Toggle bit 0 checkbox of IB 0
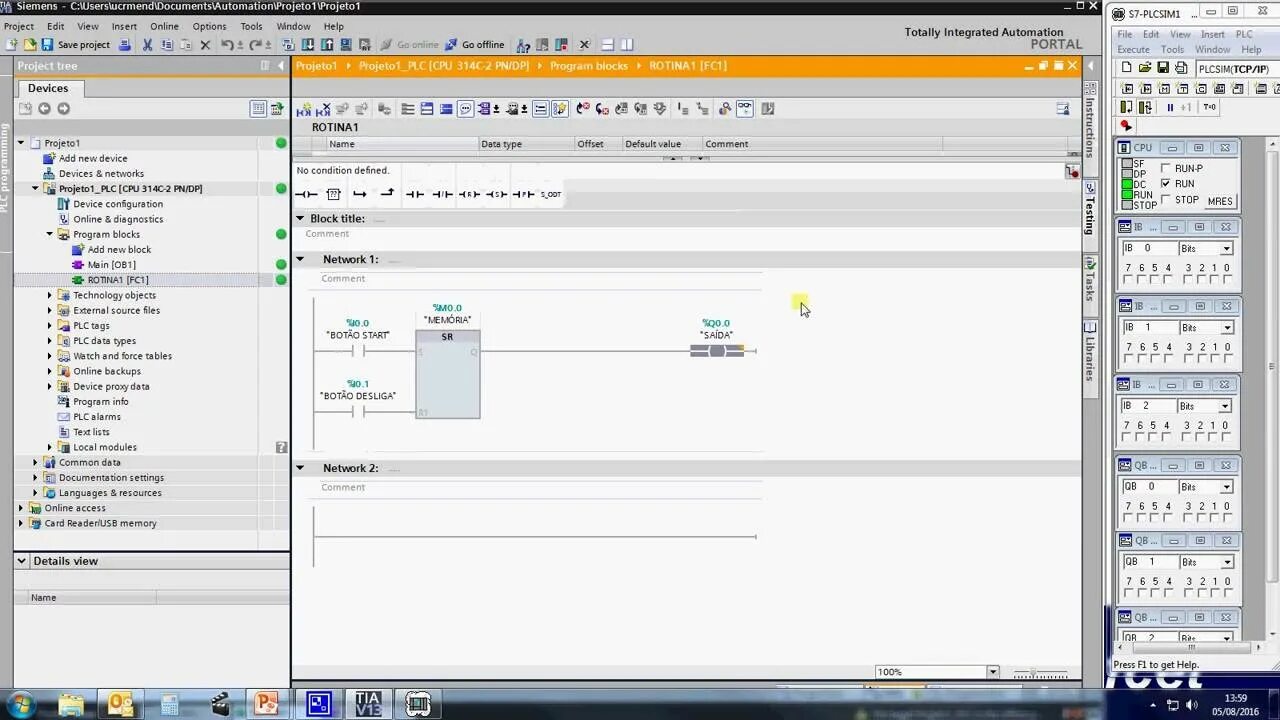1280x720 pixels. click(1227, 280)
